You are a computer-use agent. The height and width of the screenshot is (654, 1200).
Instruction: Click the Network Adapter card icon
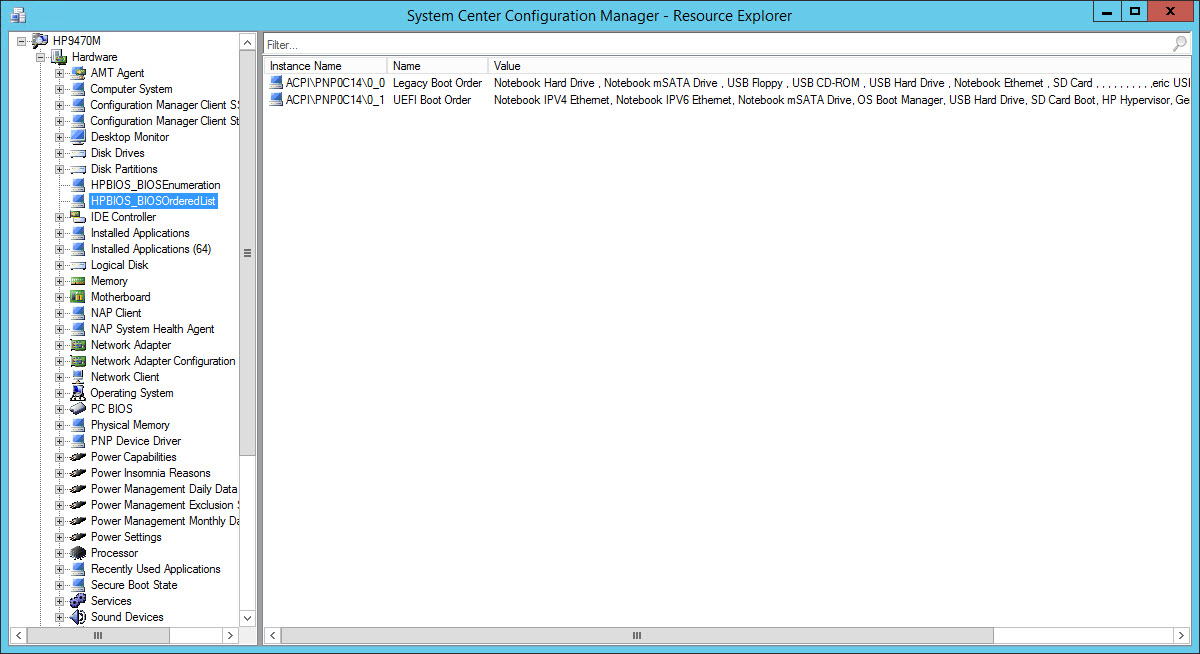point(78,345)
